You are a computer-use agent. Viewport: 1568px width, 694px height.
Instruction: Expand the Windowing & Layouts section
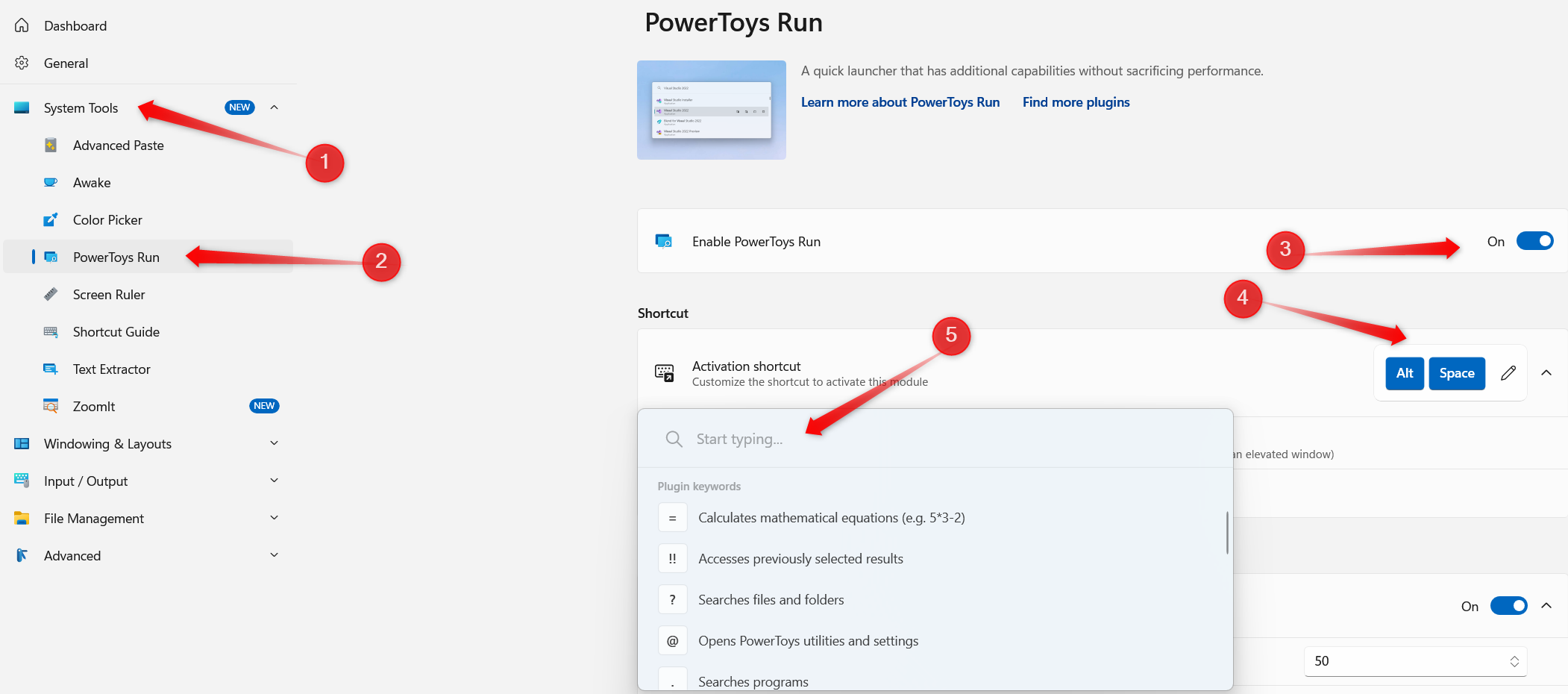(x=274, y=443)
